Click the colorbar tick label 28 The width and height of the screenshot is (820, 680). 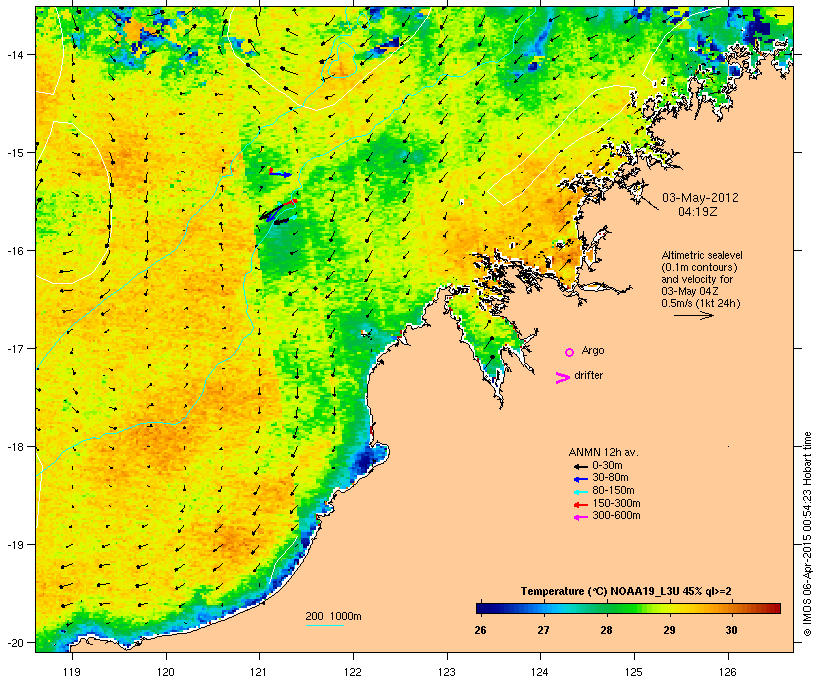click(606, 630)
